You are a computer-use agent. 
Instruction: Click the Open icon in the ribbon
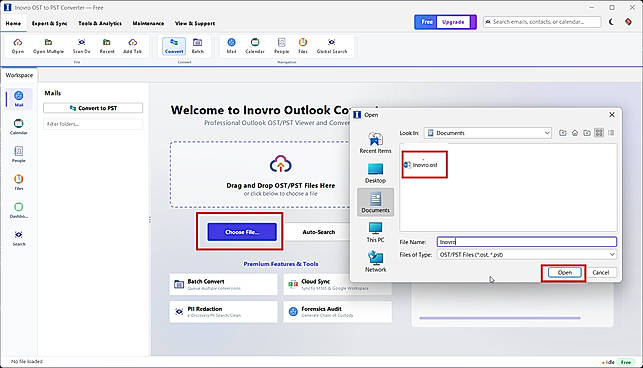[18, 46]
